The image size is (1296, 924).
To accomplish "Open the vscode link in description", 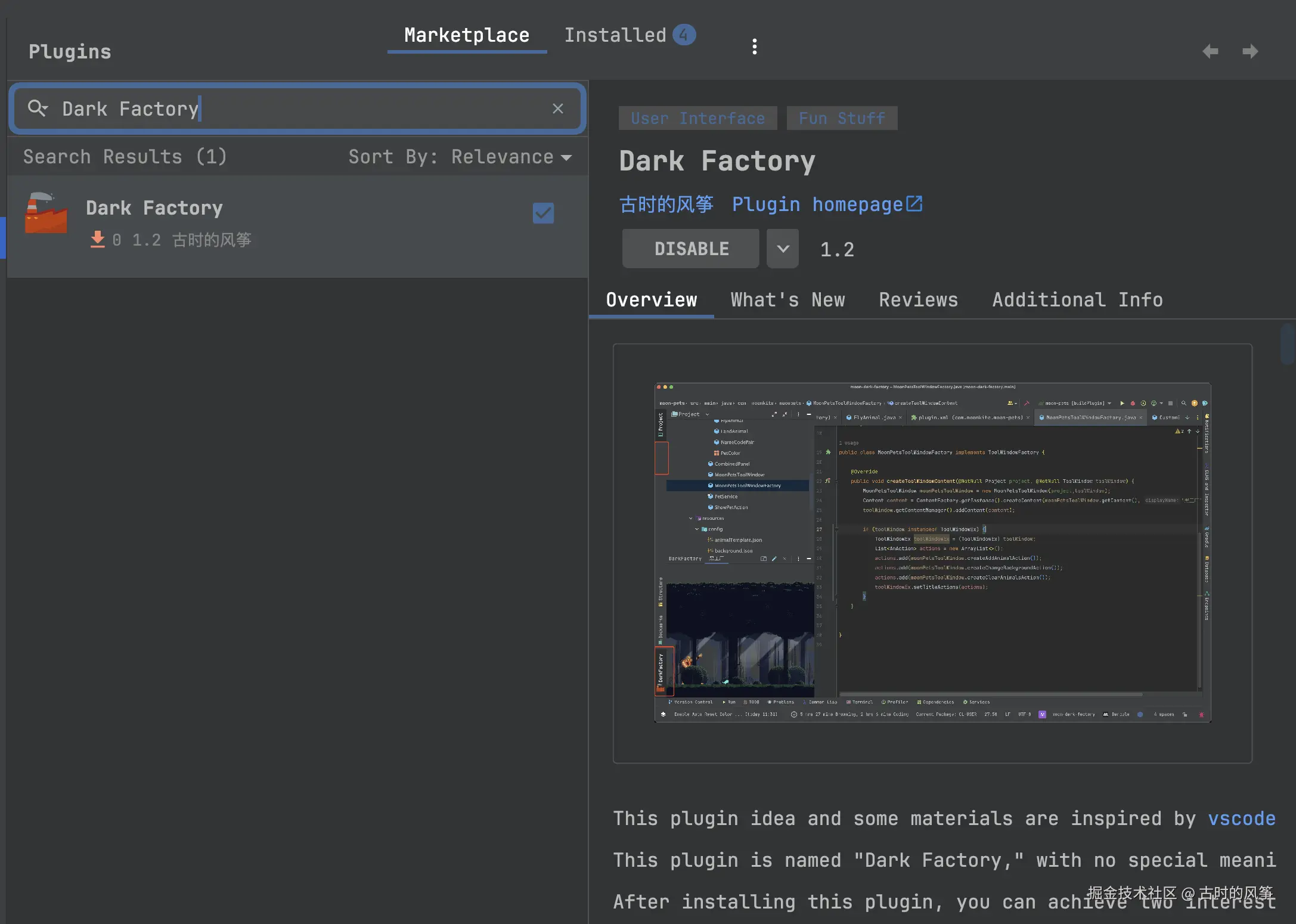I will pyautogui.click(x=1241, y=818).
